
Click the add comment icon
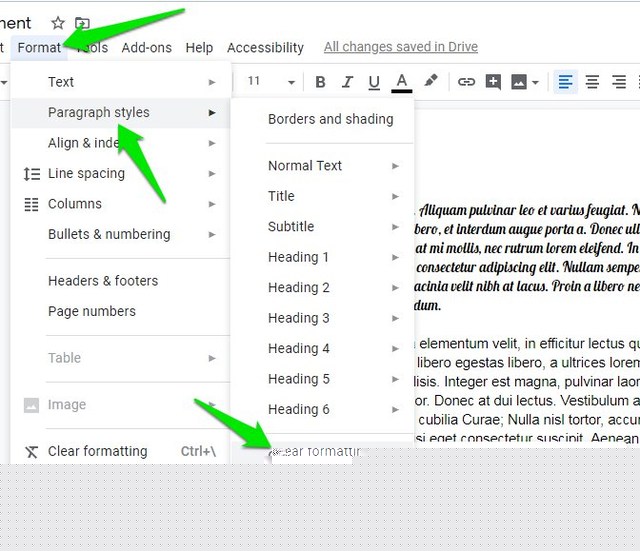click(x=493, y=82)
